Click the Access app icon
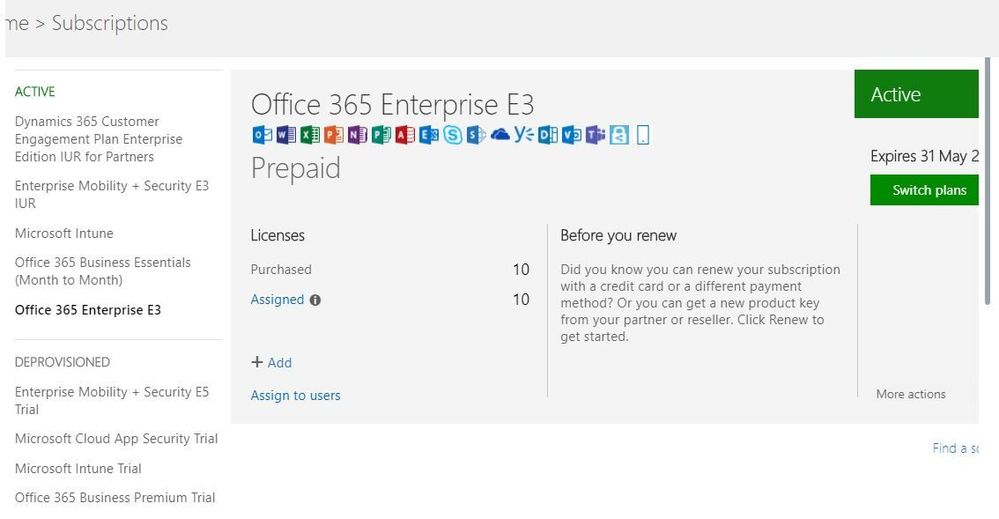The height and width of the screenshot is (519, 999). (x=405, y=135)
